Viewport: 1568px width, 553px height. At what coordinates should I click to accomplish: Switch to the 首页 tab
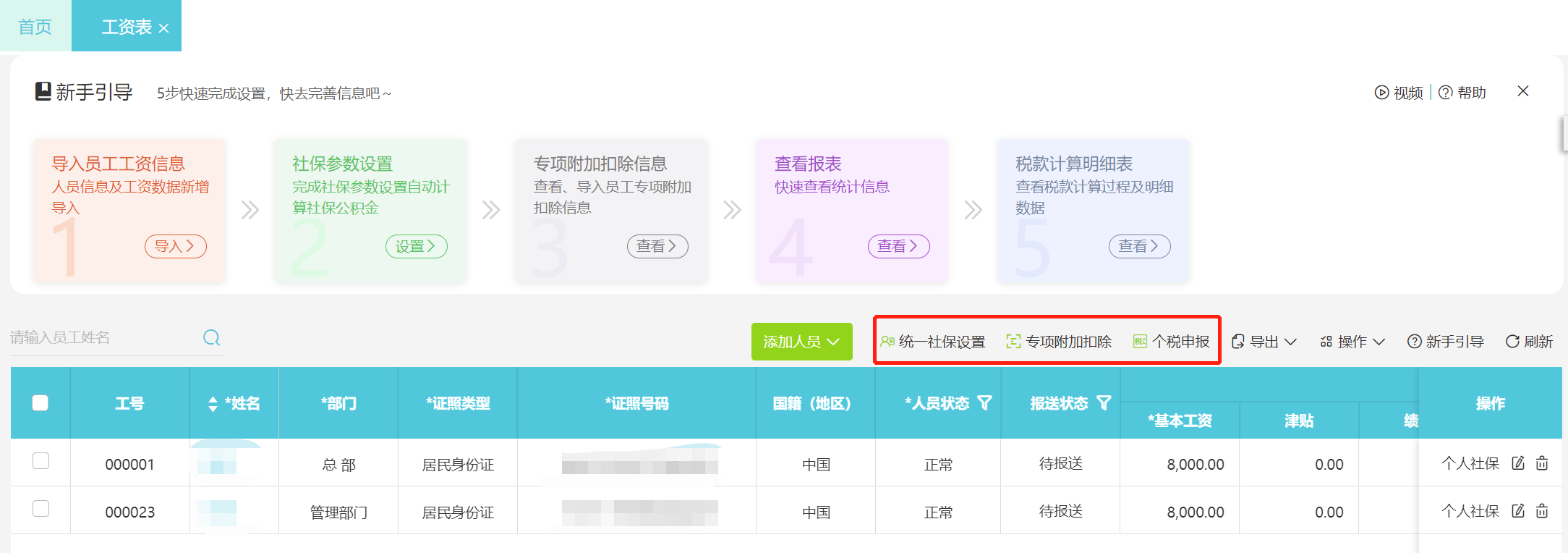click(35, 27)
